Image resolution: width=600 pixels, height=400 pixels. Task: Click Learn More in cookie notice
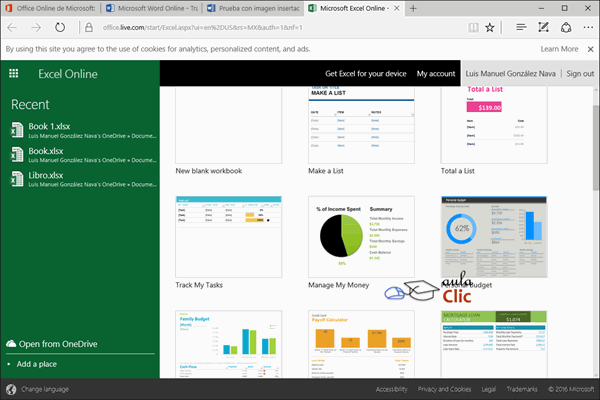click(559, 49)
